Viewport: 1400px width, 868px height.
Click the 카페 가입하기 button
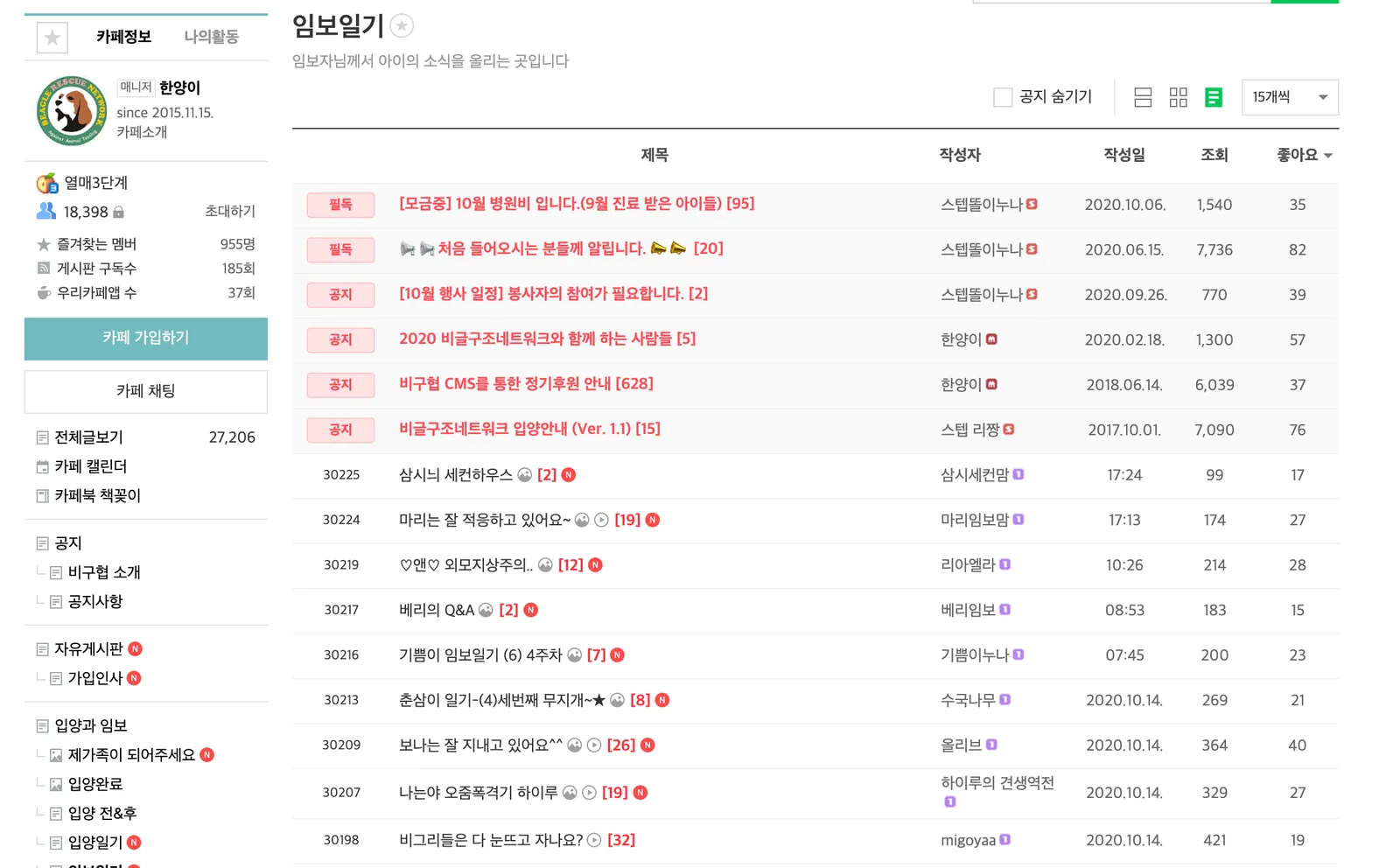(x=146, y=338)
